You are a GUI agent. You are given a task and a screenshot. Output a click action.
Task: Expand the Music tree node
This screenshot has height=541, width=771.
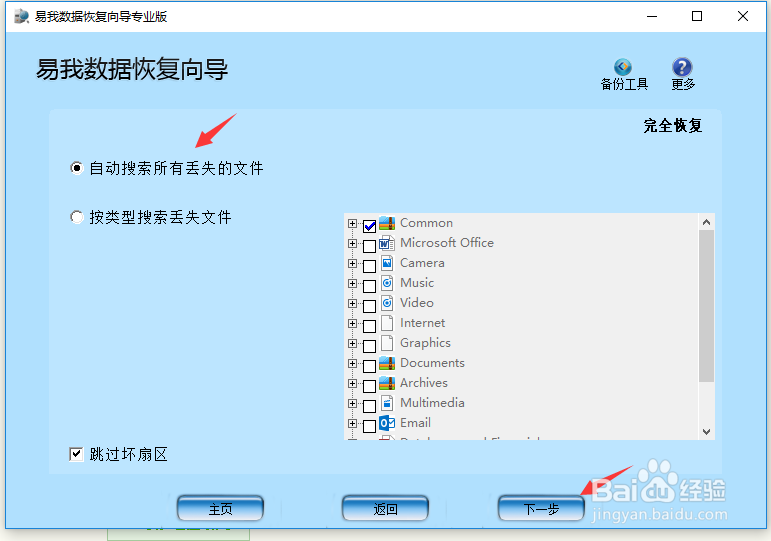[x=352, y=283]
